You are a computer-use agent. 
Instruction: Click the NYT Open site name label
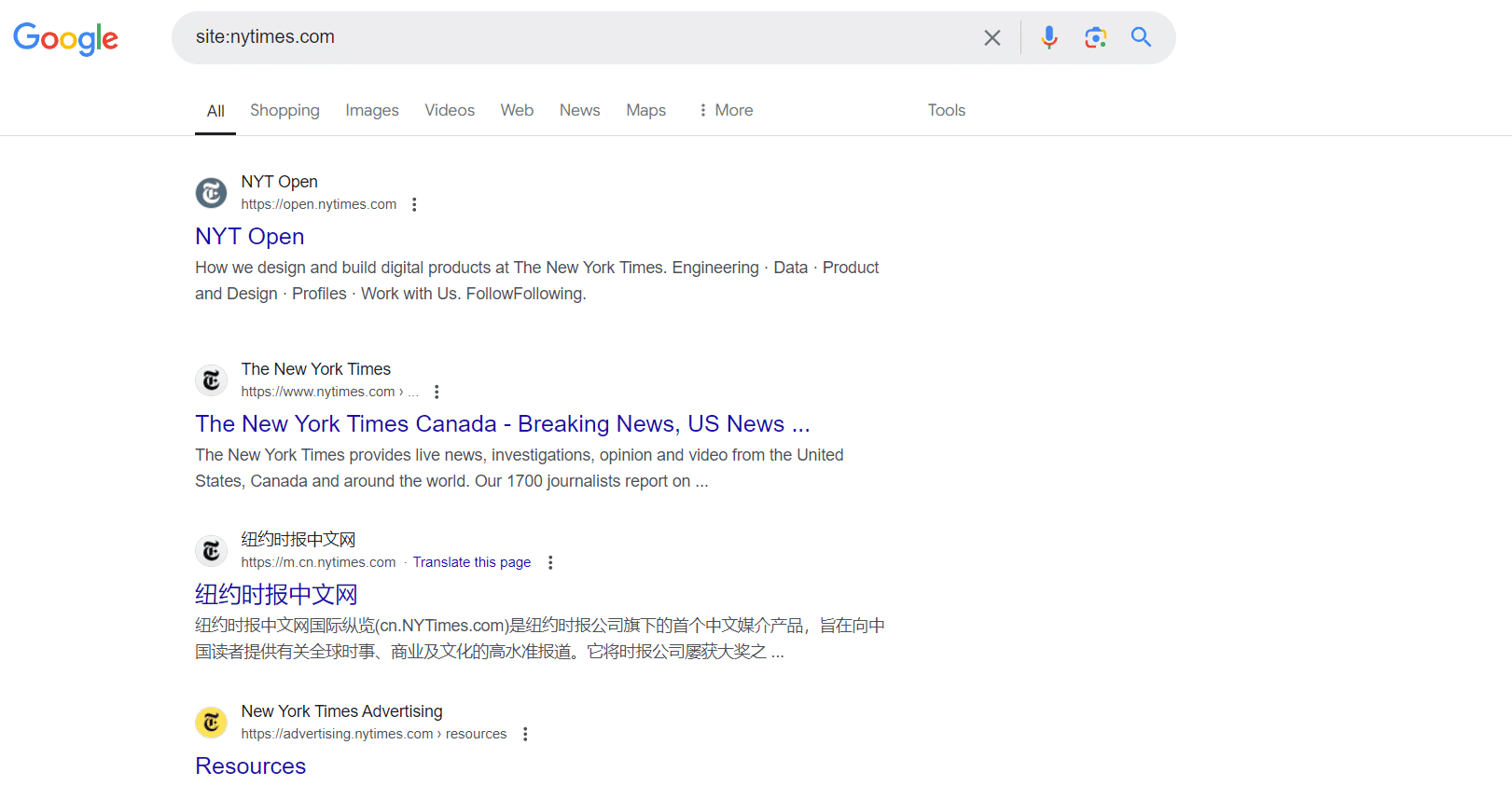279,182
